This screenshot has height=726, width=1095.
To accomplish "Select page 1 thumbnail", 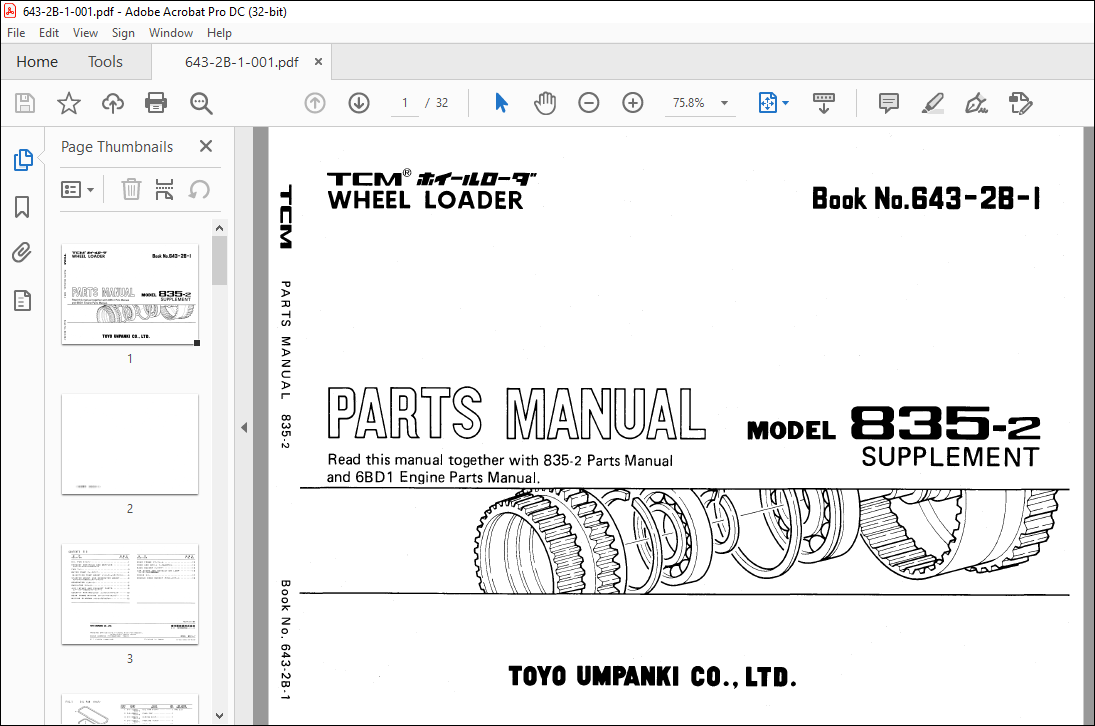I will point(130,294).
